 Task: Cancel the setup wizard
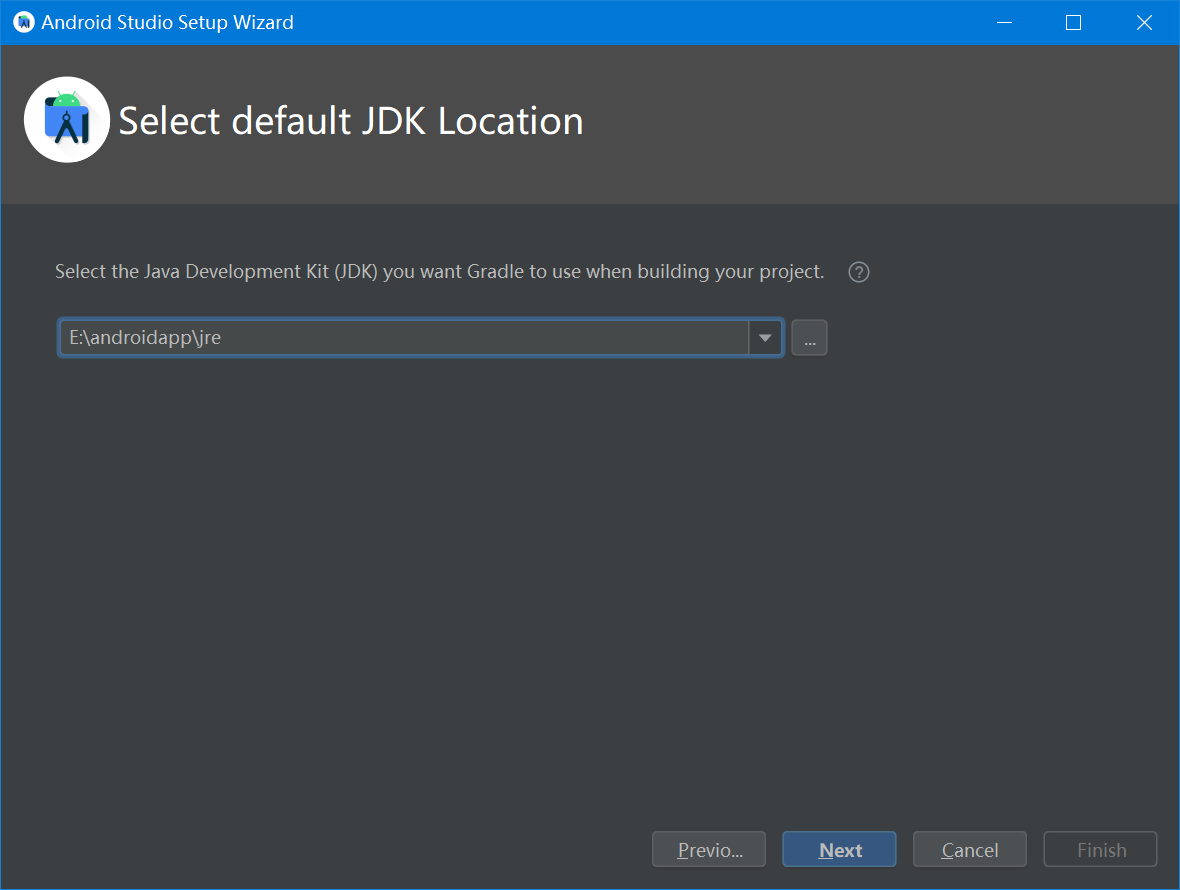970,849
